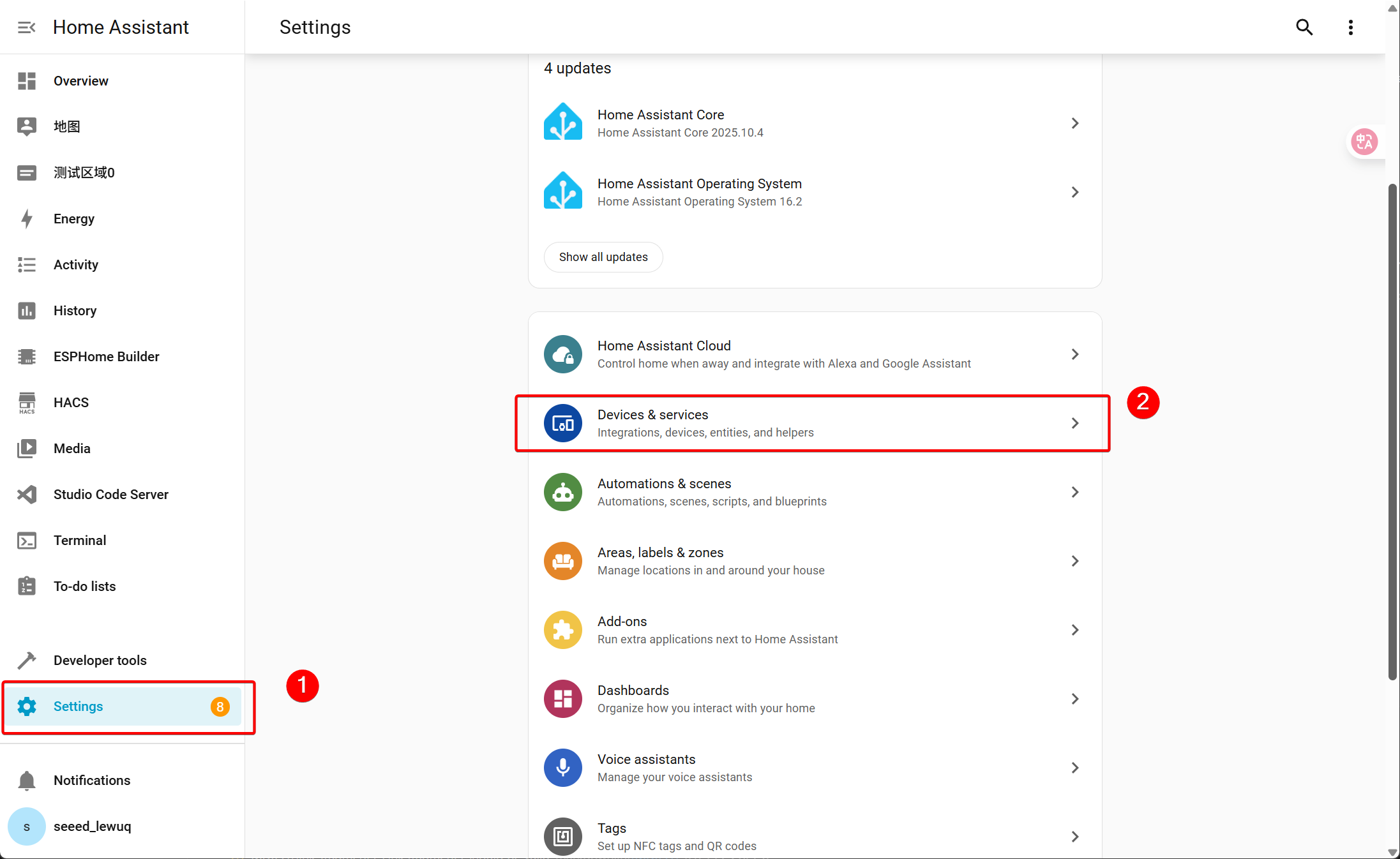Open the seeed_lewuq user profile

[91, 826]
